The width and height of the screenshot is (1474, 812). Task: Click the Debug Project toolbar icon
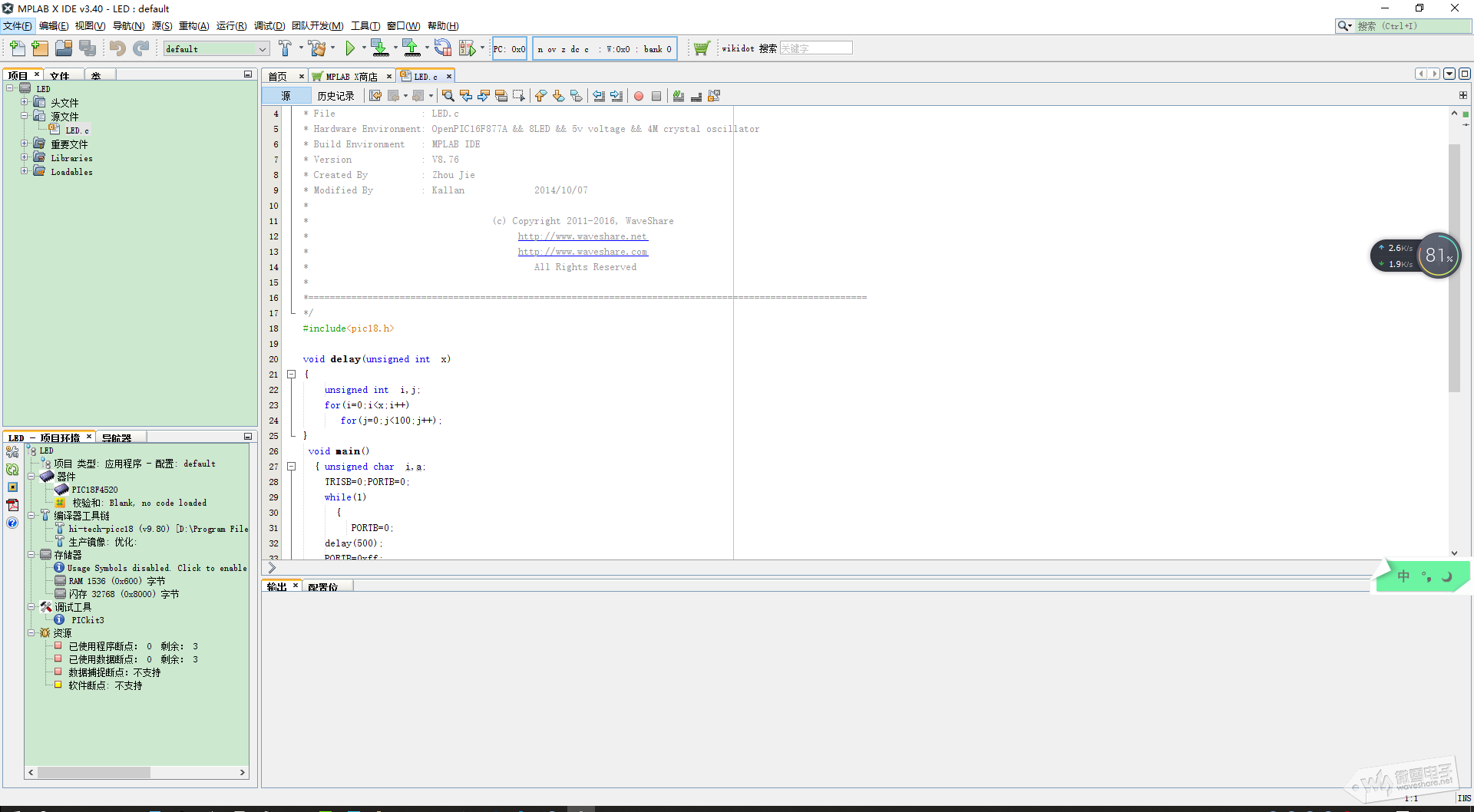468,48
